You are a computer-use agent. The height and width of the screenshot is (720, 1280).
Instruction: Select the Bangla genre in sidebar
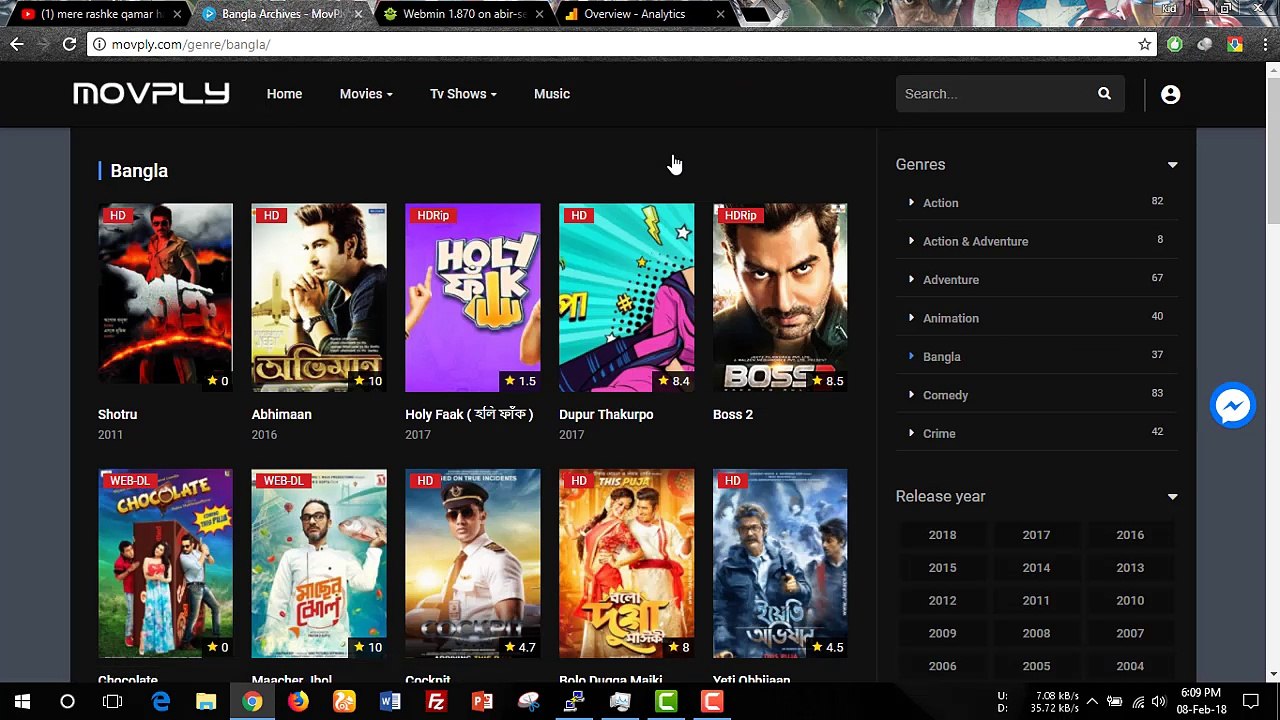941,357
